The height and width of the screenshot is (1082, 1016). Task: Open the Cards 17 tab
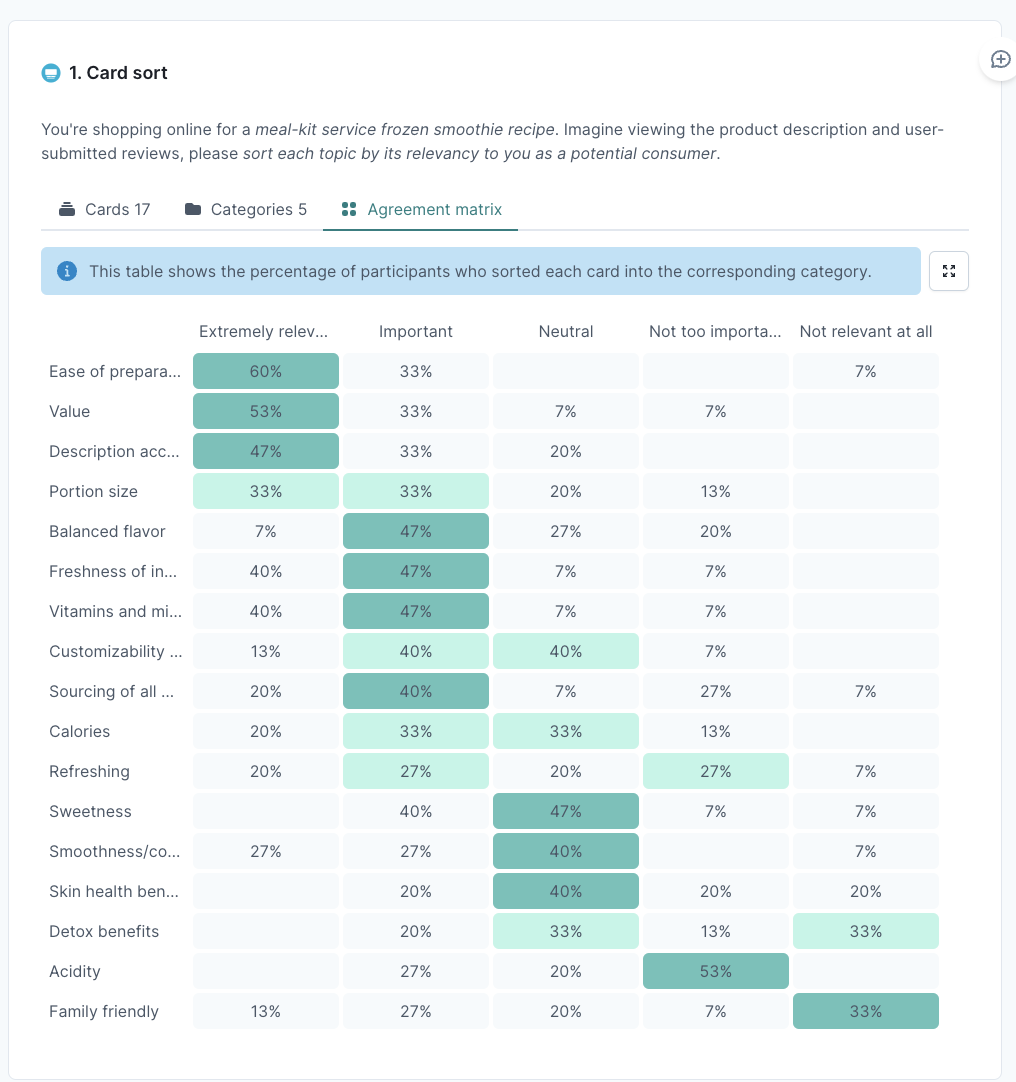(104, 209)
